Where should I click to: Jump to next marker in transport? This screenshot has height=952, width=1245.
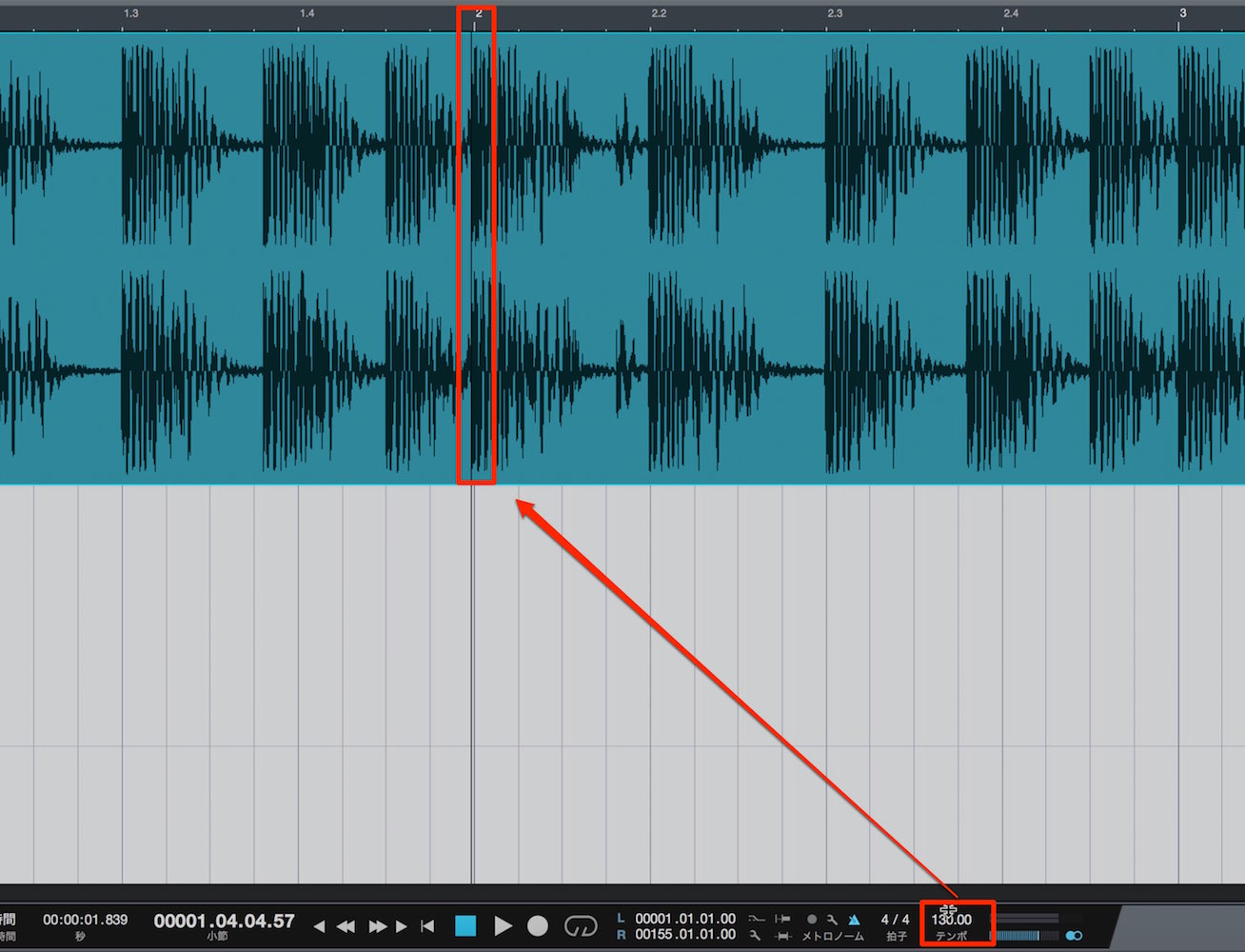402,925
